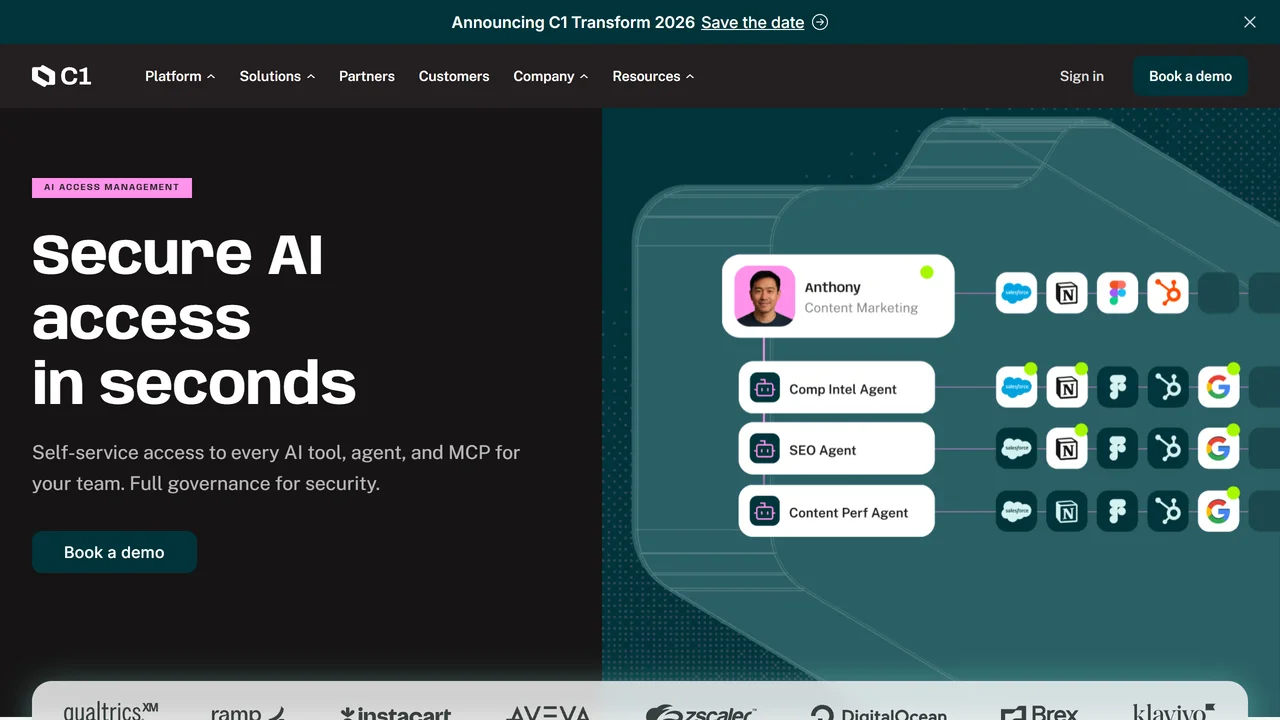Click the robot icon on SEO Agent card
The width and height of the screenshot is (1280, 720).
pos(765,450)
